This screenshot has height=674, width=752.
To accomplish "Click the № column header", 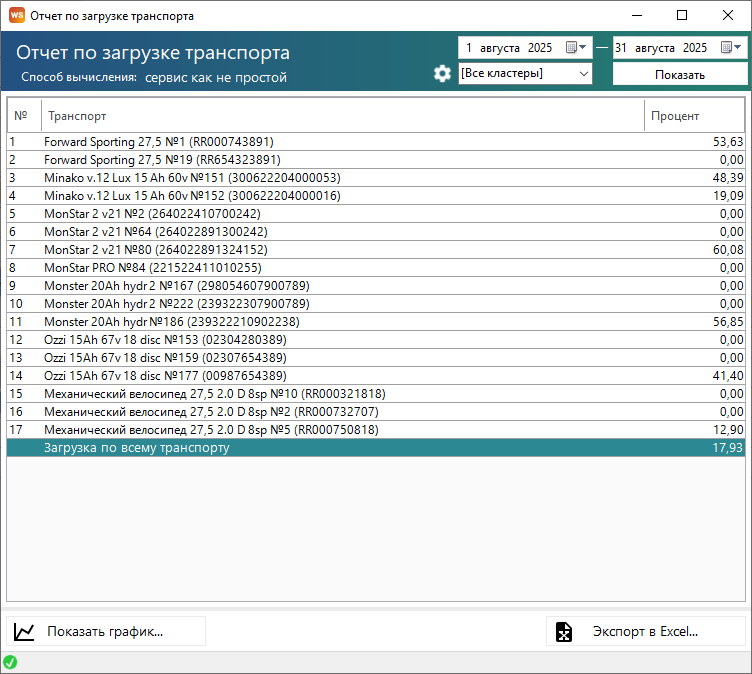I will [23, 116].
